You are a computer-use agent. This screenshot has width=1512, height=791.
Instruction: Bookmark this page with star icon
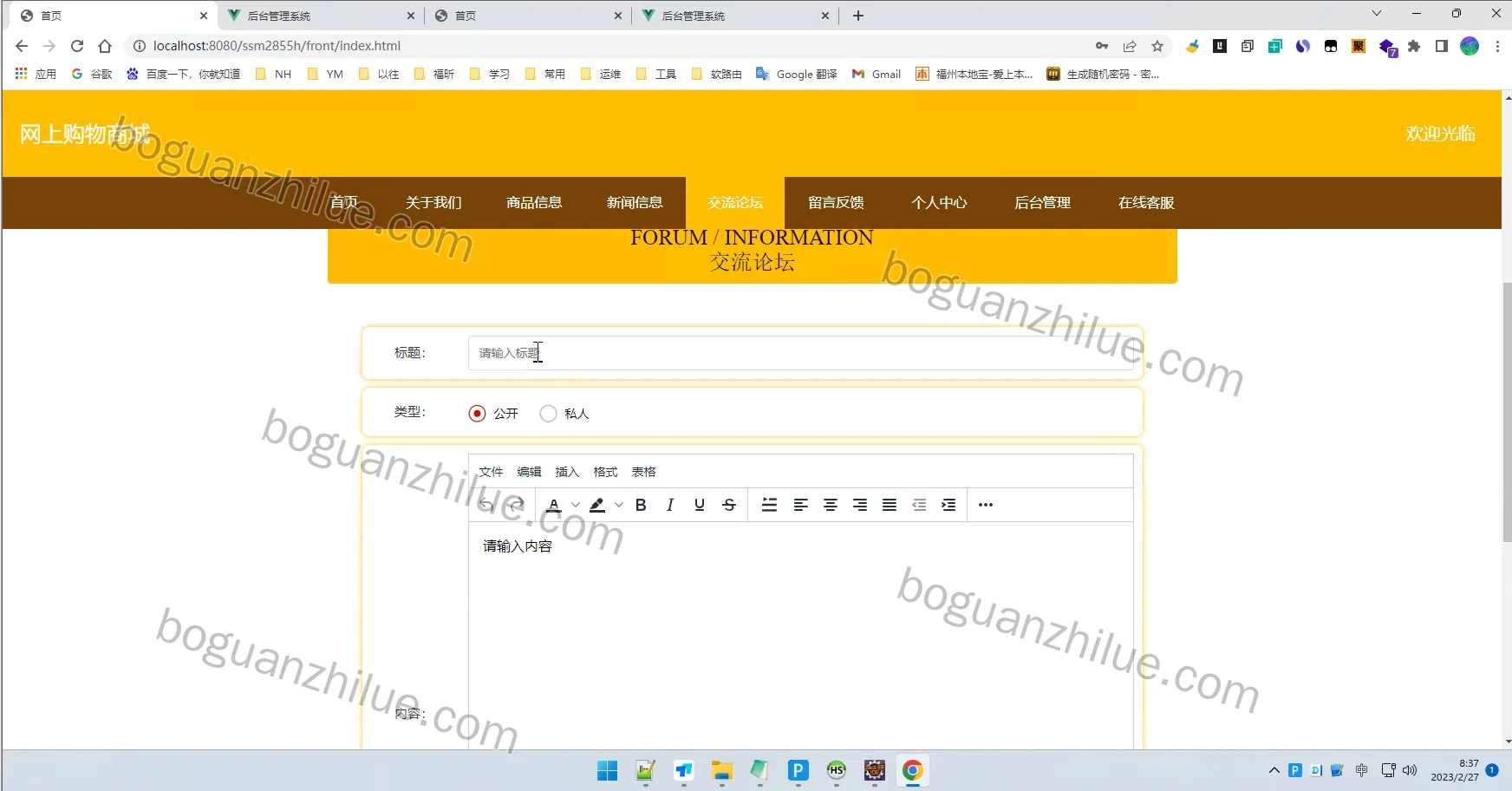tap(1157, 46)
